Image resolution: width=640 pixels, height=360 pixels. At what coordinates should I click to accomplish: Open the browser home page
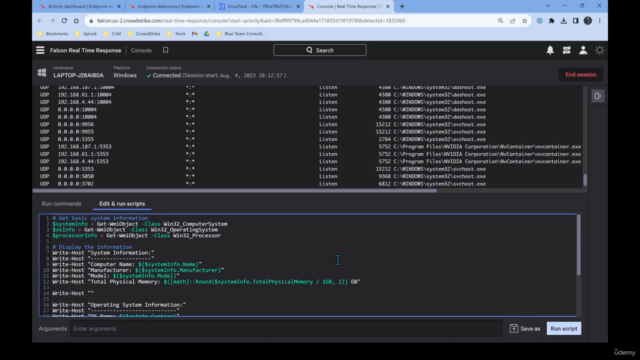76,20
